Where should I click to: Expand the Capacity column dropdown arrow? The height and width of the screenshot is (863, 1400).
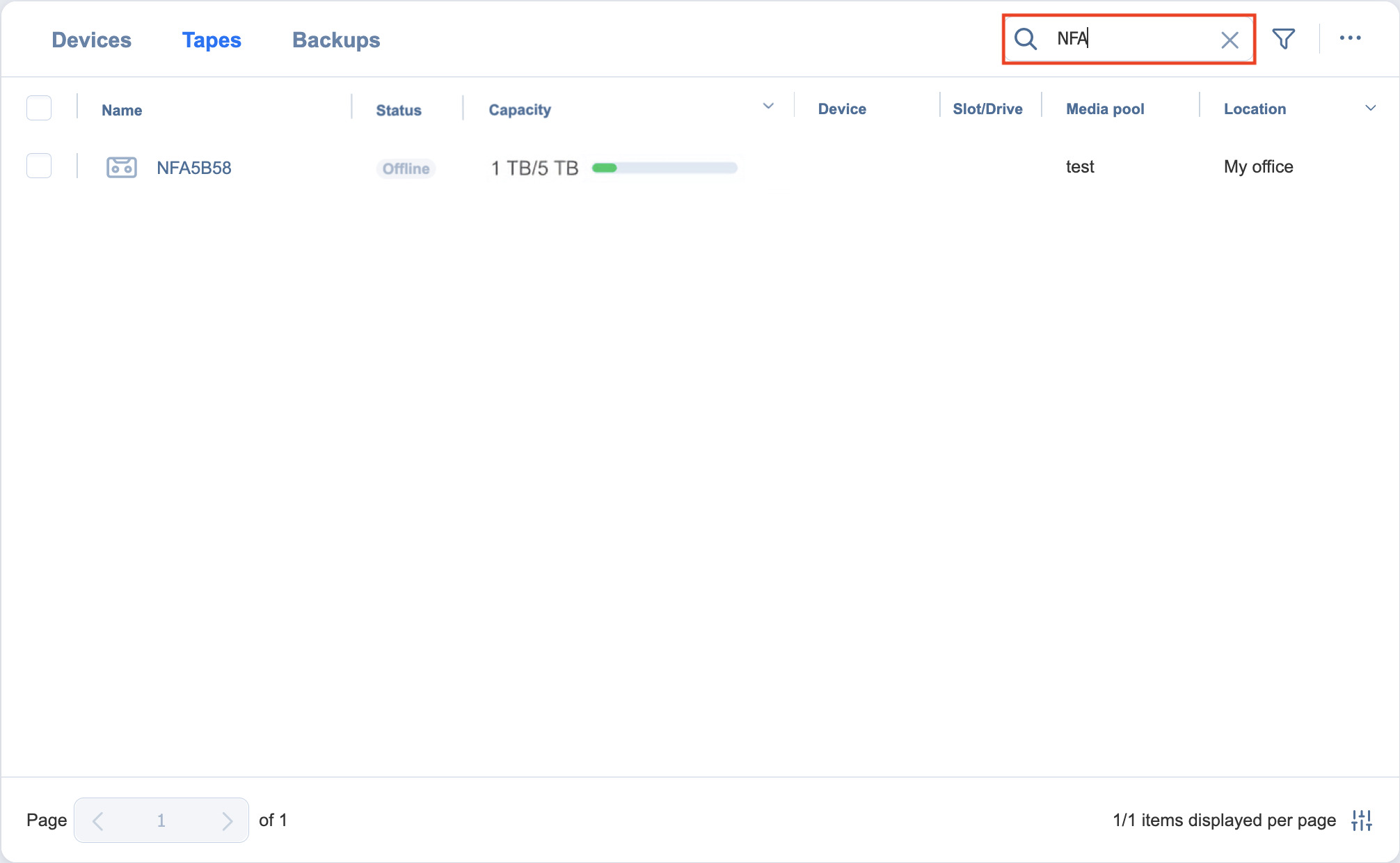768,106
